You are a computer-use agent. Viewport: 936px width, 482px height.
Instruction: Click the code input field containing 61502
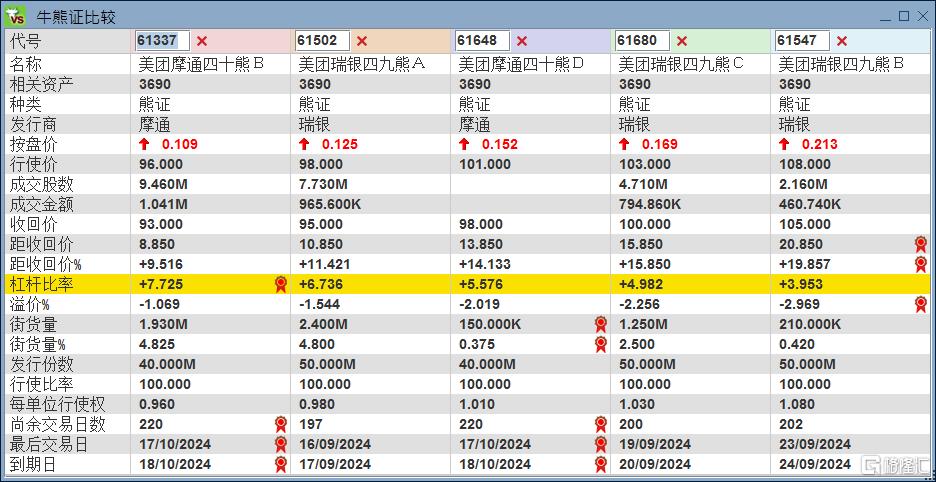pos(322,41)
